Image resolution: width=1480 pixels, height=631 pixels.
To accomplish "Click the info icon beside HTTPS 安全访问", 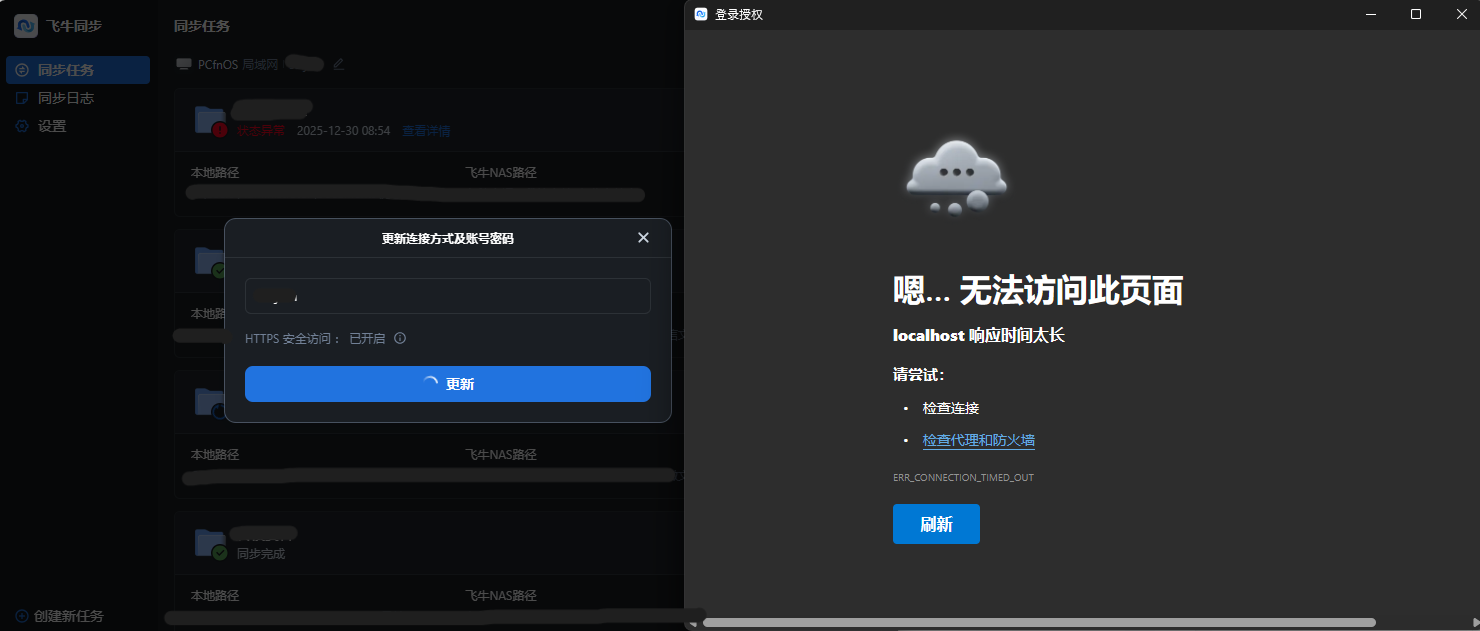I will click(x=399, y=338).
